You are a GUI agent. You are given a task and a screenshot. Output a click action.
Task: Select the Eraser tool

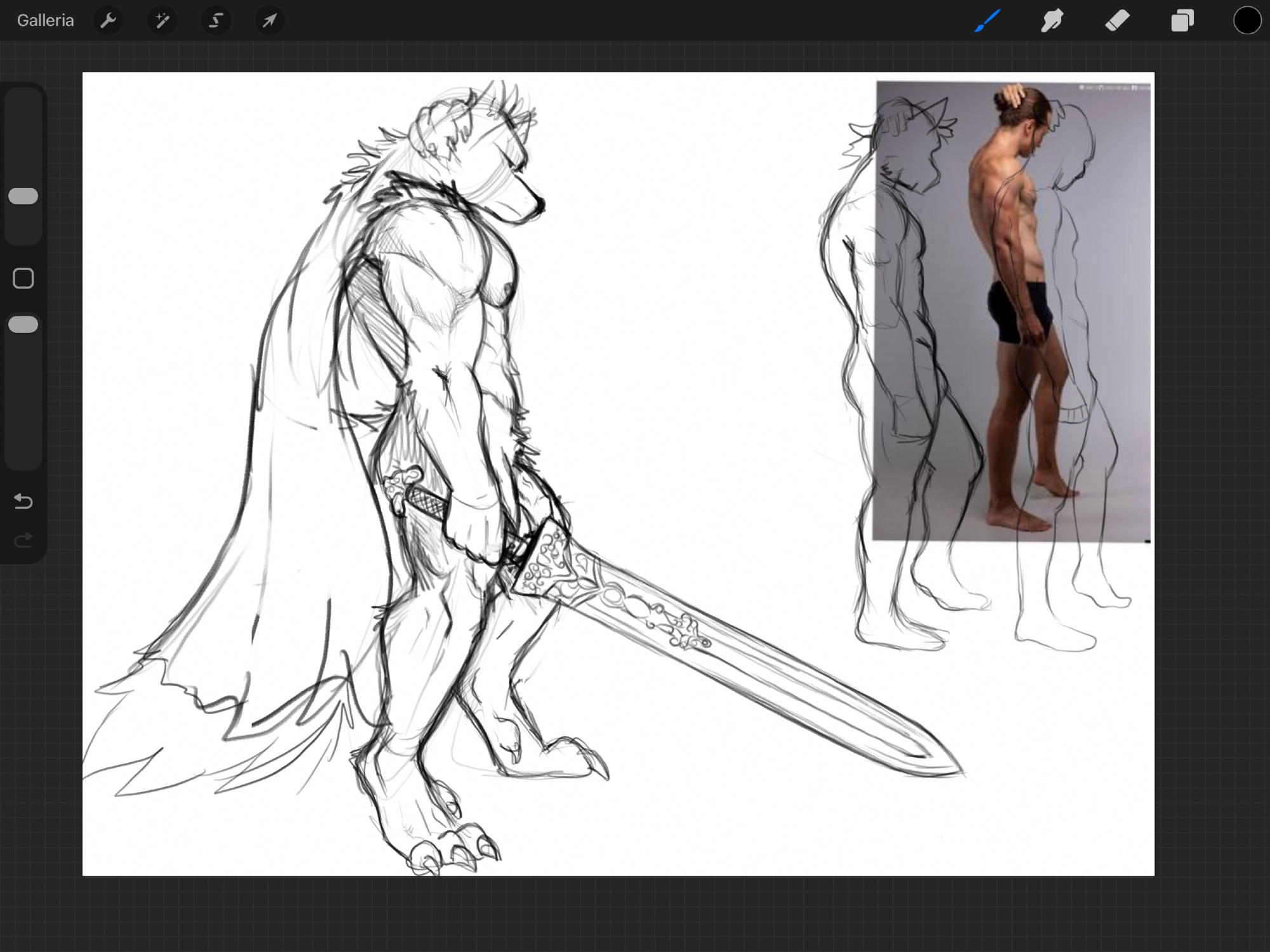(1118, 21)
